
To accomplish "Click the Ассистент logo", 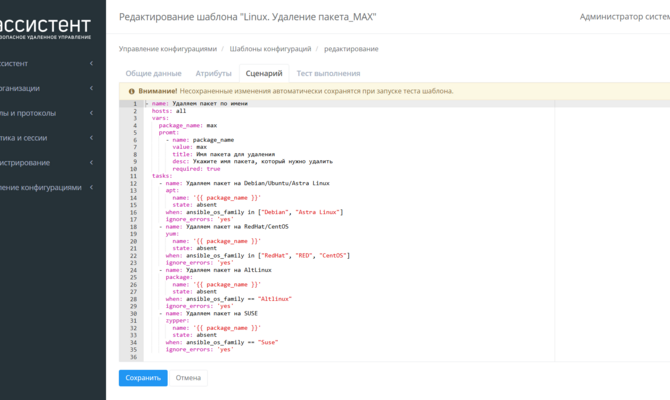I will point(45,28).
